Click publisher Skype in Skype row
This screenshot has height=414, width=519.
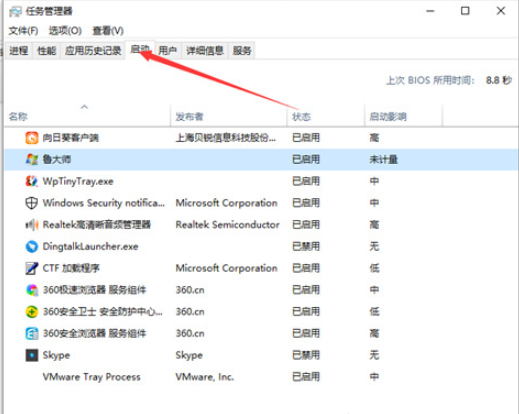click(x=189, y=355)
